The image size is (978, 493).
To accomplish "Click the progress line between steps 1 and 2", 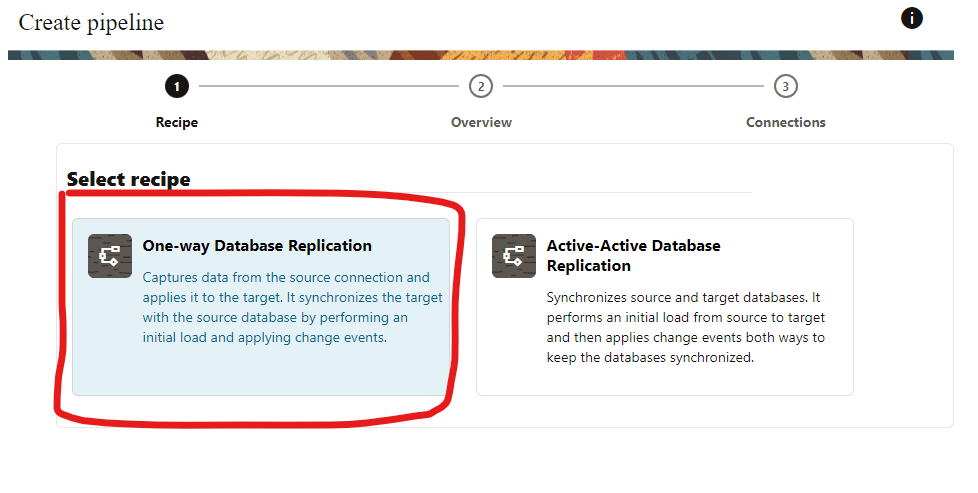I will tap(328, 86).
